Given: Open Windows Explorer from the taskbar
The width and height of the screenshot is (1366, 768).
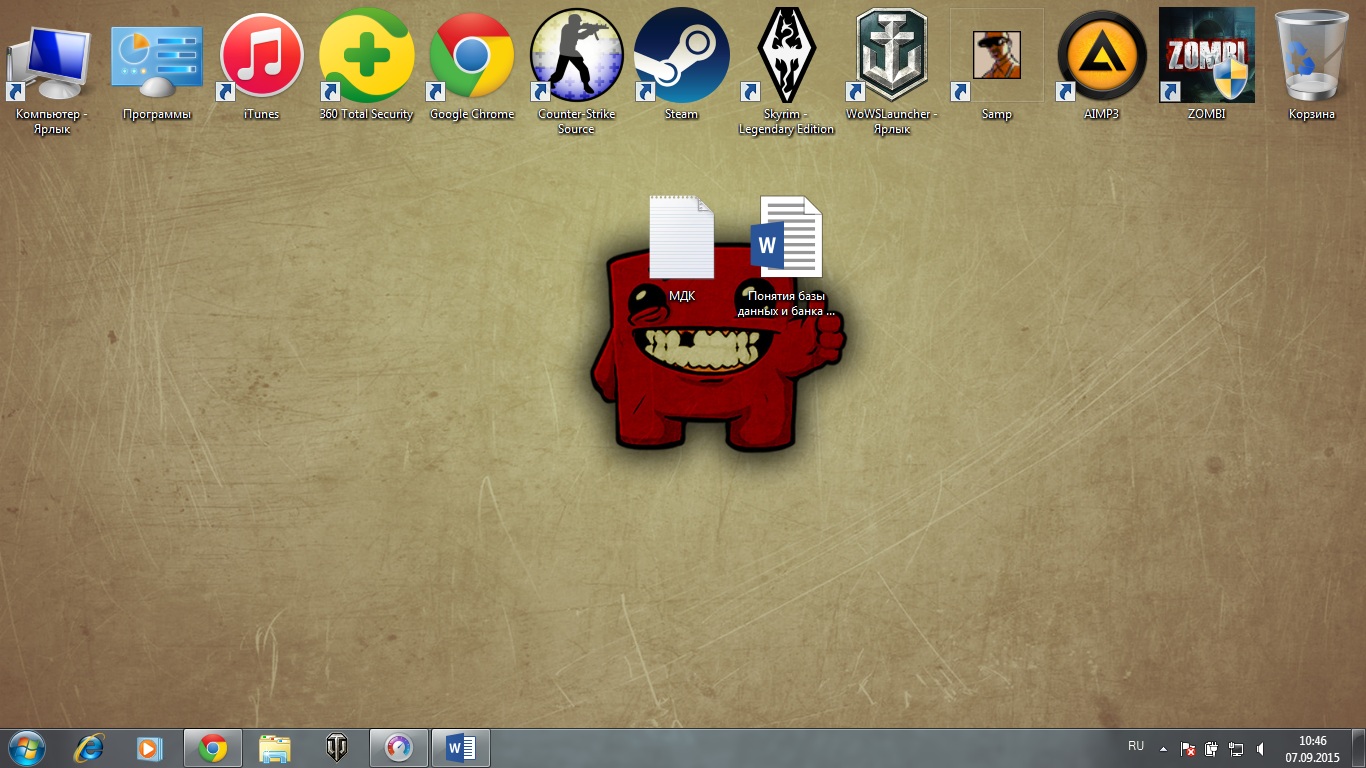Looking at the screenshot, I should [274, 747].
